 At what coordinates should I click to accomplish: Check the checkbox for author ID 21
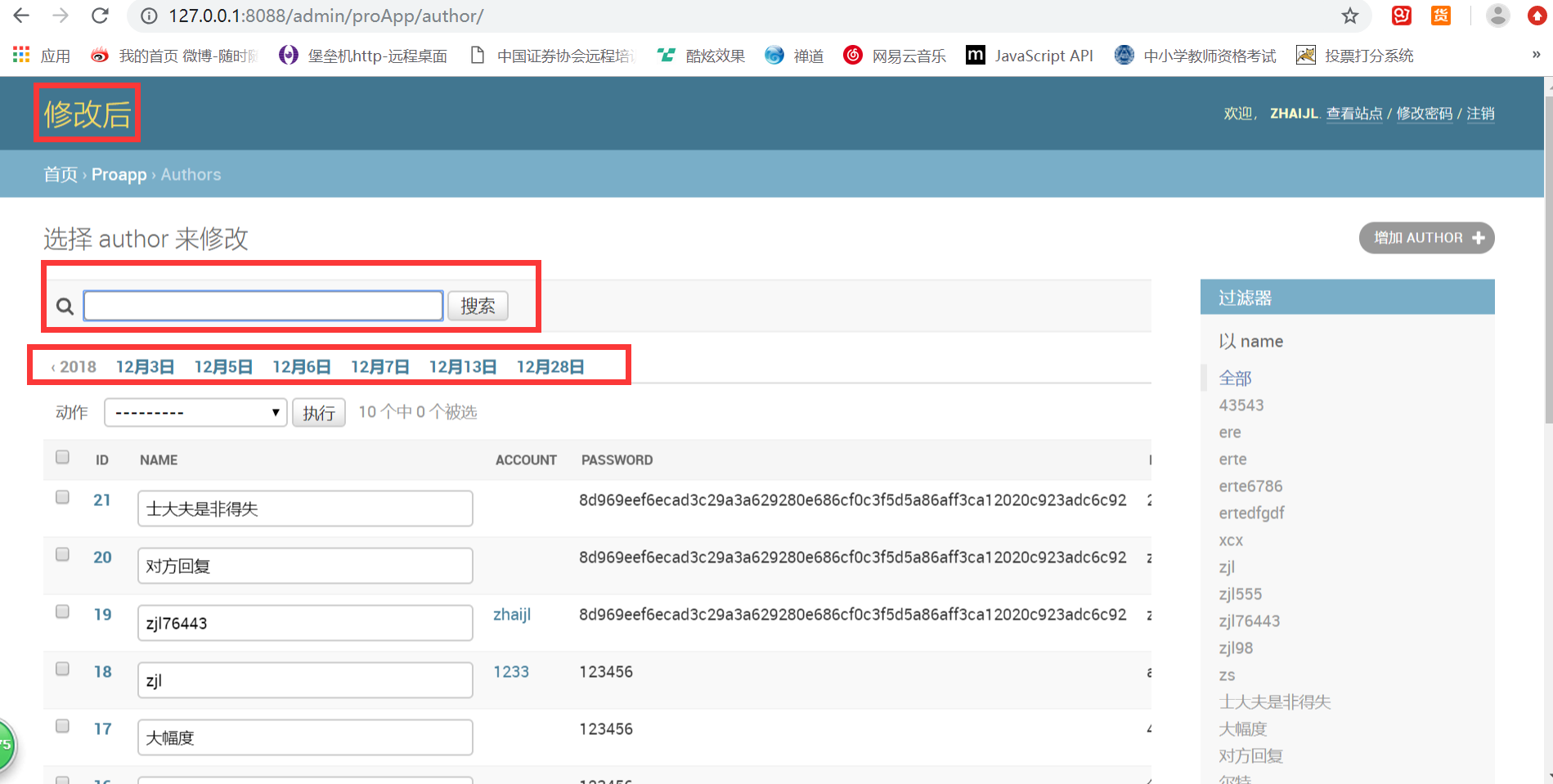click(62, 497)
